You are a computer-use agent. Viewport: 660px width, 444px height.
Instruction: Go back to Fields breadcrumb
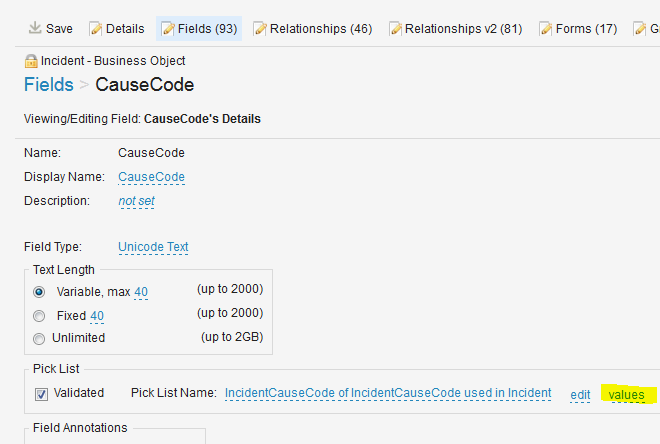pyautogui.click(x=48, y=84)
